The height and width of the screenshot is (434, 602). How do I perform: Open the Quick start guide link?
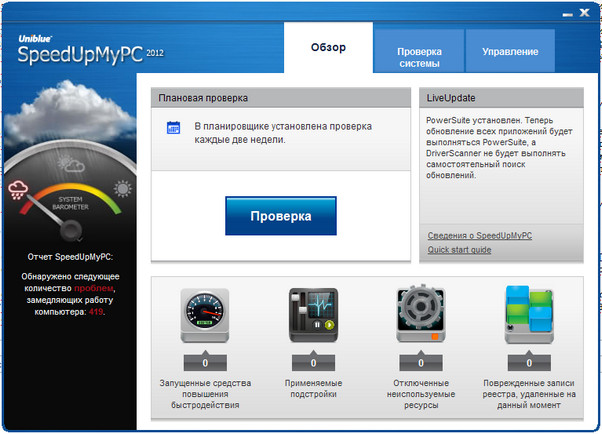tap(459, 250)
